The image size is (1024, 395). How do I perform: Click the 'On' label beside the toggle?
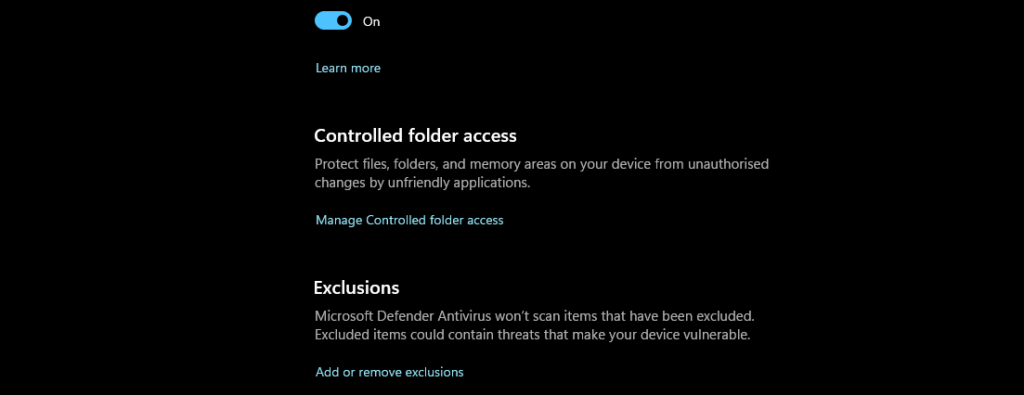372,22
